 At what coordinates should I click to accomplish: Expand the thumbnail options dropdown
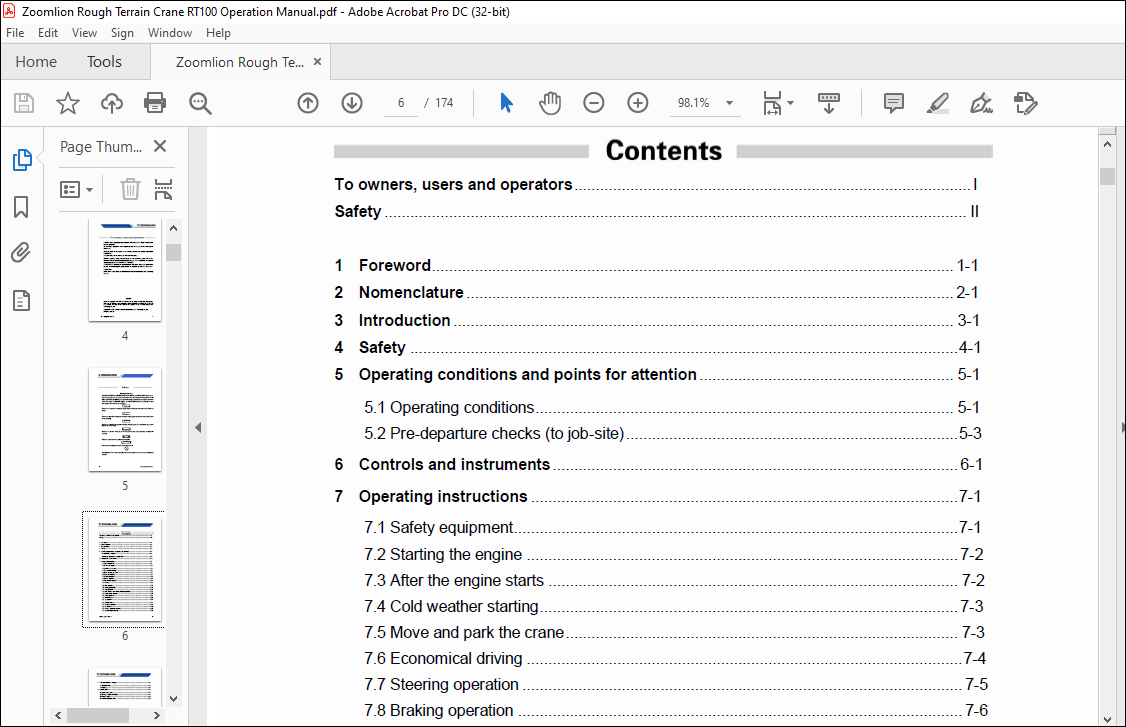pyautogui.click(x=77, y=189)
